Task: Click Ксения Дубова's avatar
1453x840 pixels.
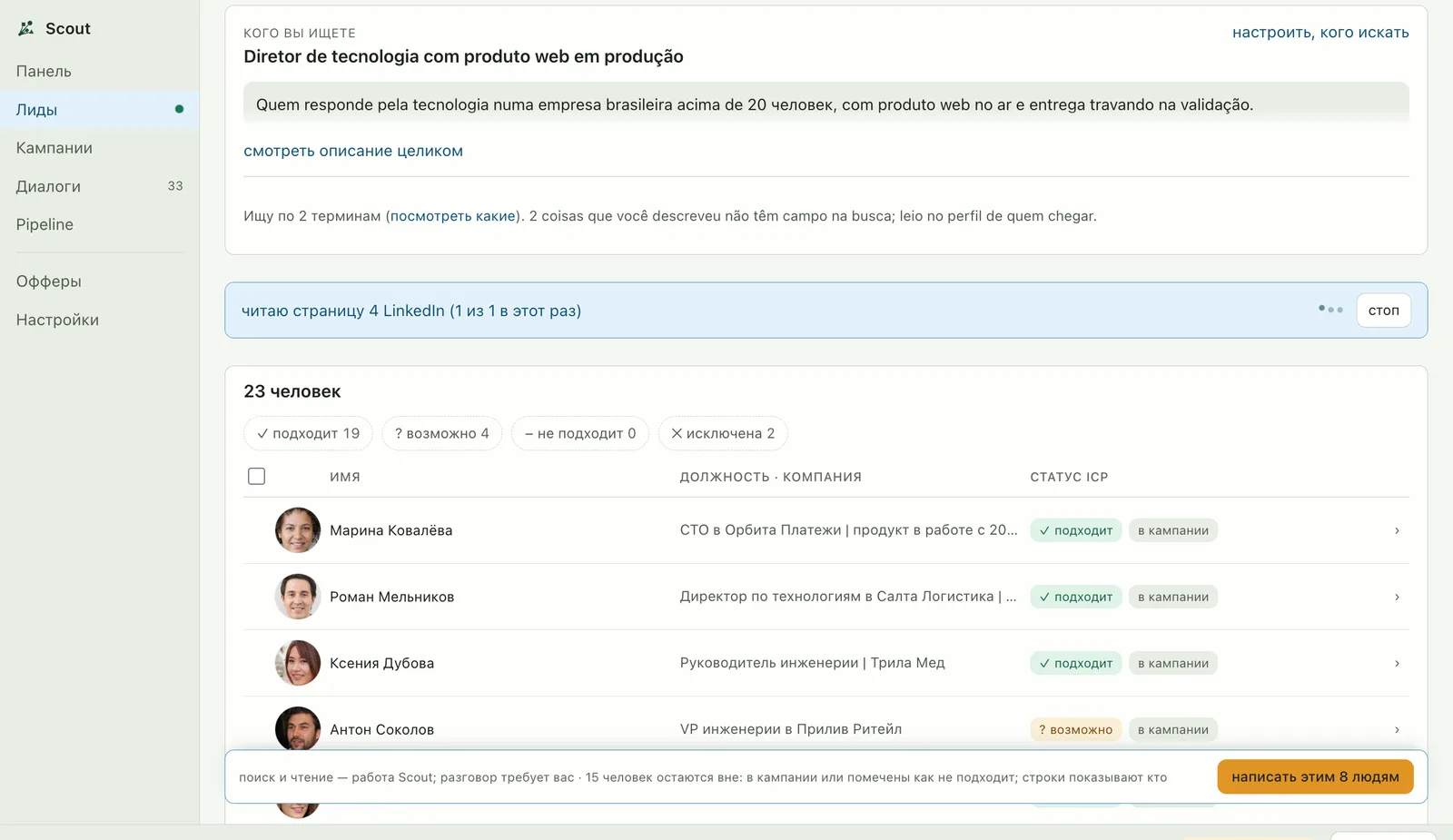Action: point(298,663)
